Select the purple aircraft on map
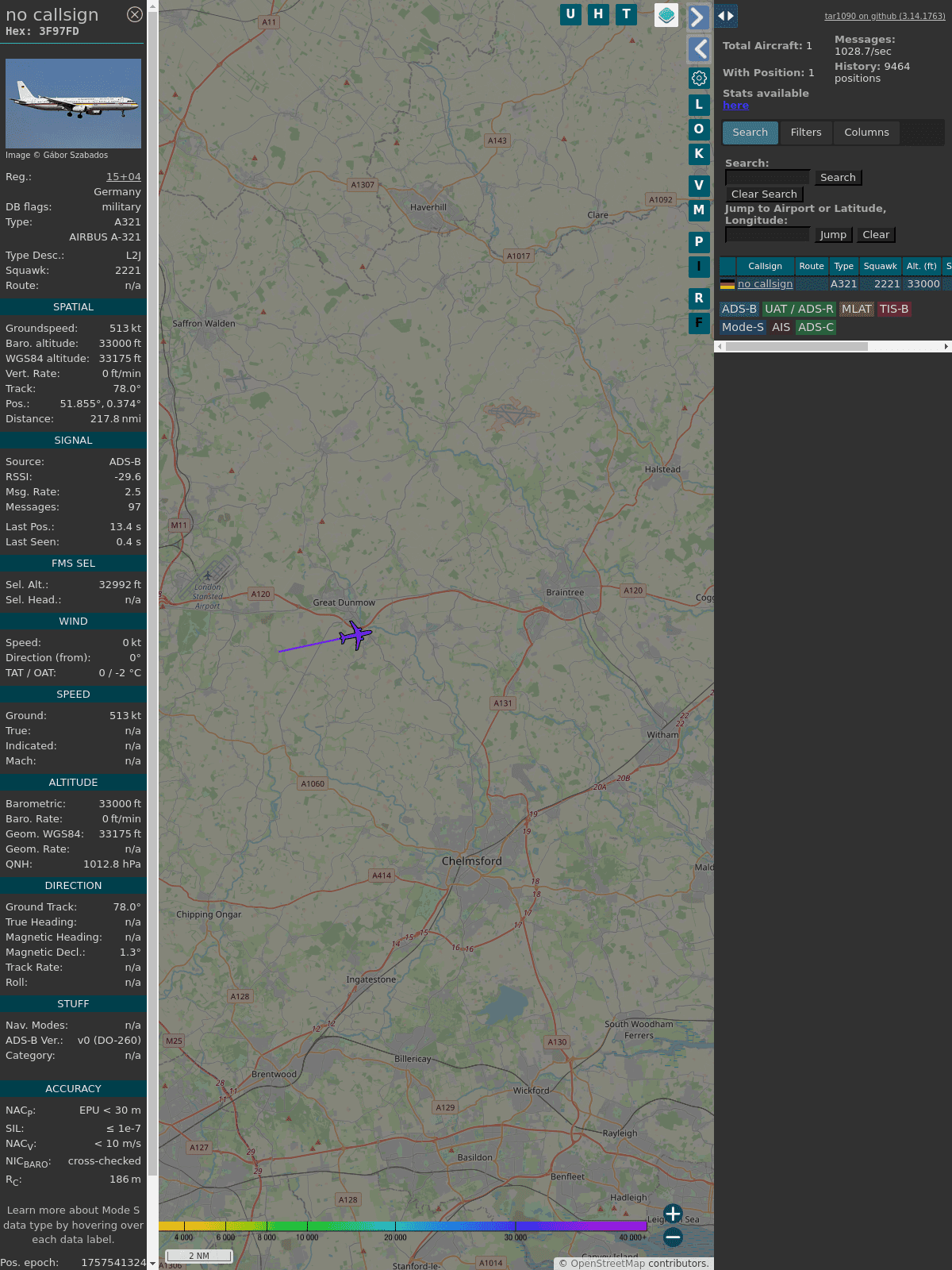The width and height of the screenshot is (952, 1270). pos(356,635)
